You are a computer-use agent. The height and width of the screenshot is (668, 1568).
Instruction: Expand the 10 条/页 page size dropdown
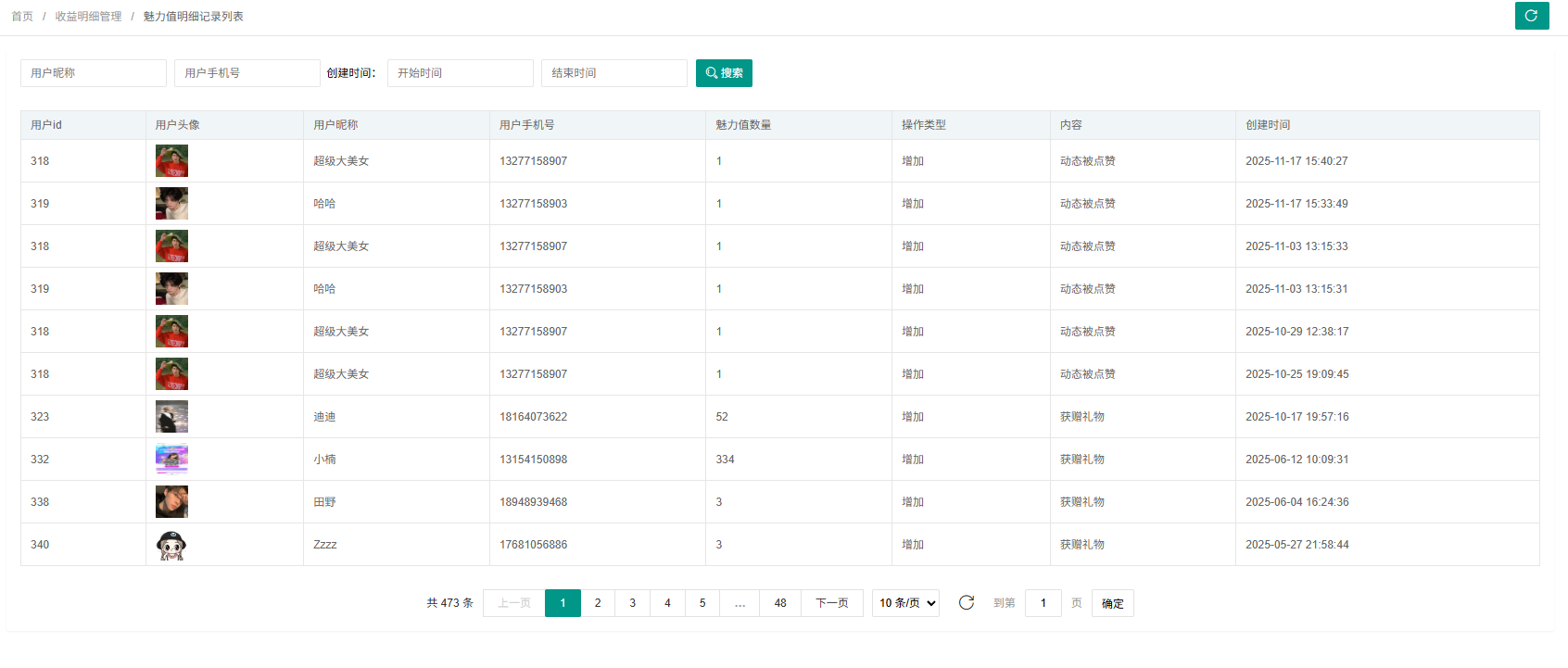click(905, 603)
